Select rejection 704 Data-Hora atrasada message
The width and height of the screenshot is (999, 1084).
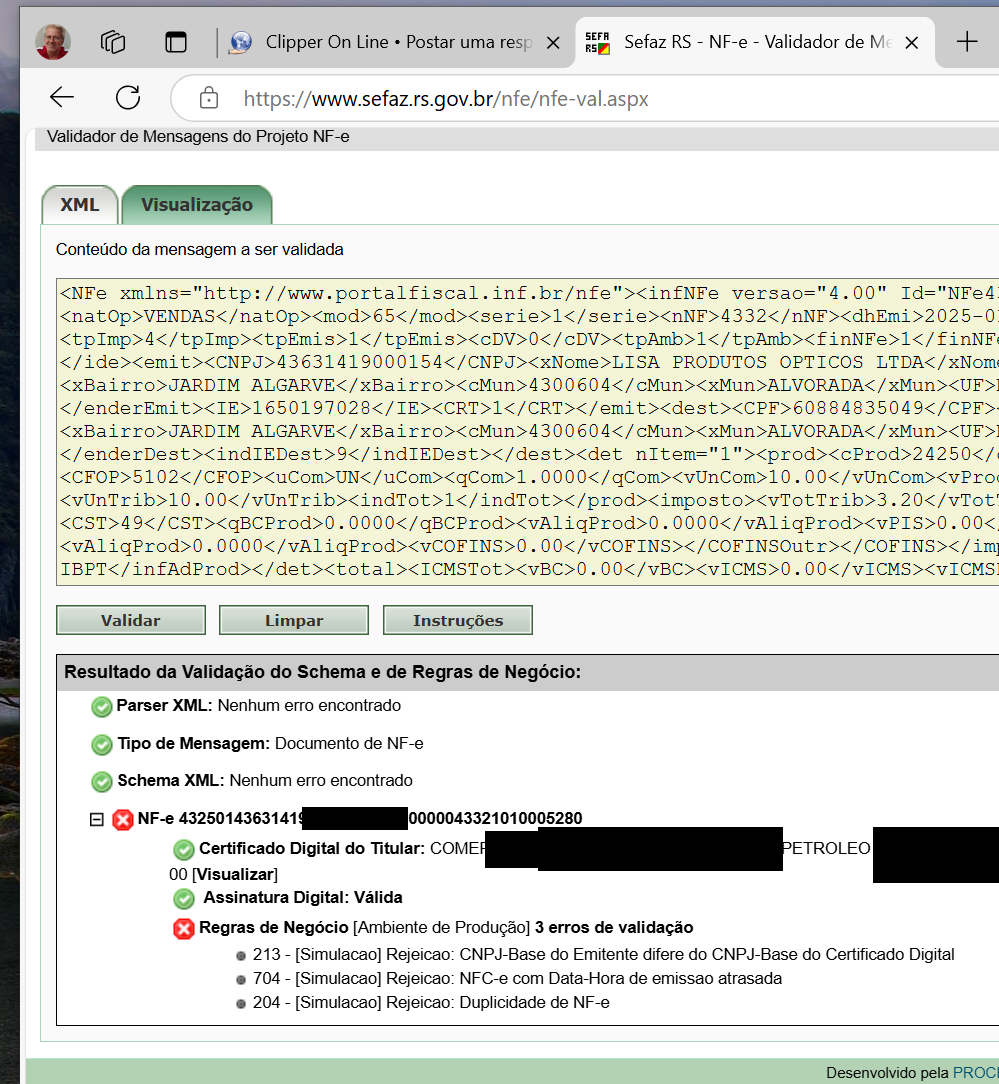point(517,978)
